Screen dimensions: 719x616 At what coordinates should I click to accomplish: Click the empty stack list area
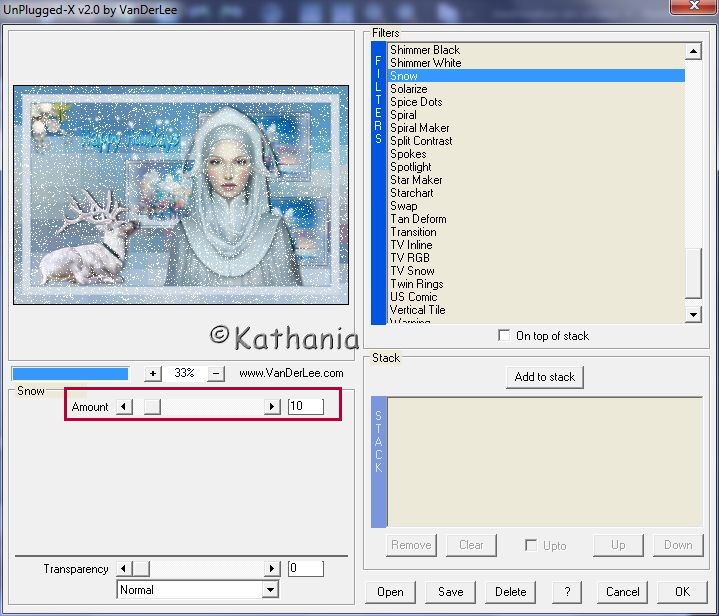click(x=545, y=462)
